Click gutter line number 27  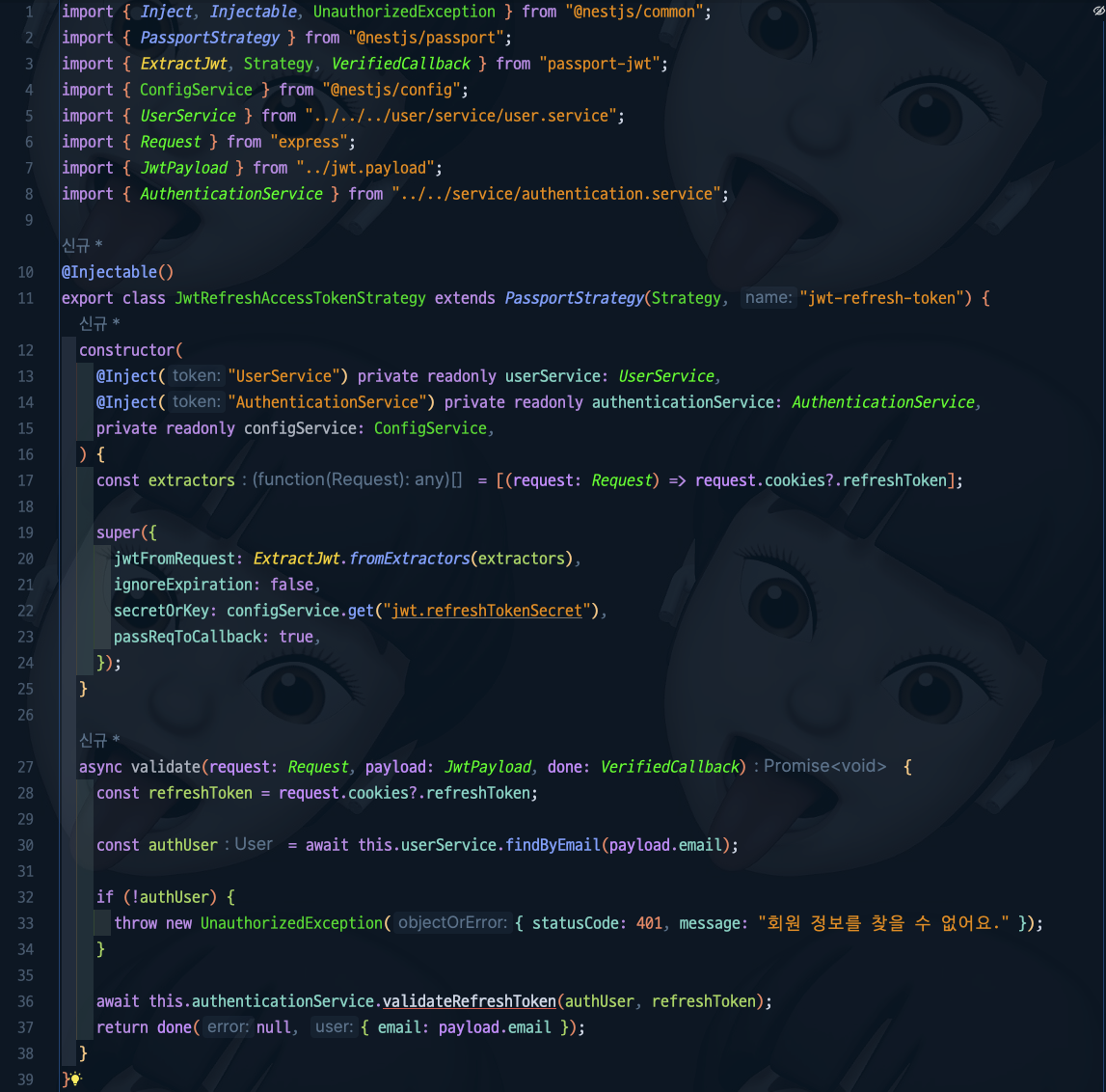click(x=25, y=767)
